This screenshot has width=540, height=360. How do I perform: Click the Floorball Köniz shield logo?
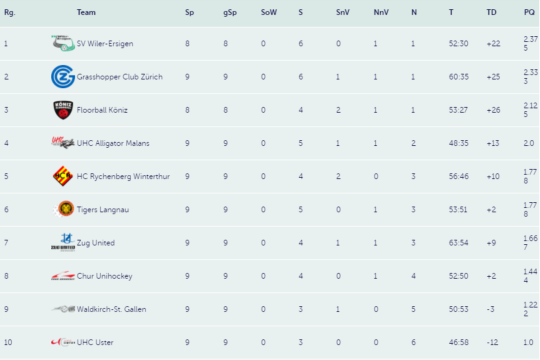[x=63, y=110]
